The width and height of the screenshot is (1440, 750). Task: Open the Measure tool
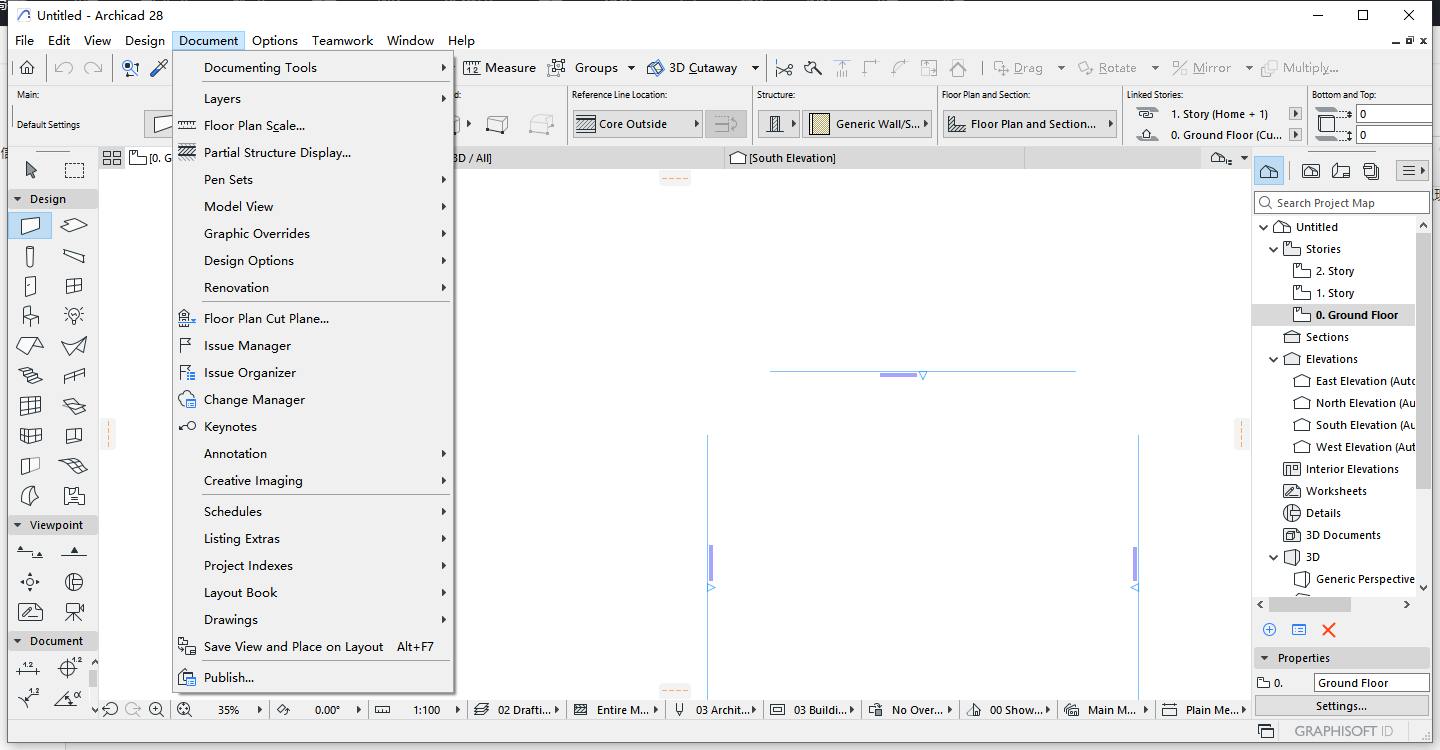click(x=500, y=68)
